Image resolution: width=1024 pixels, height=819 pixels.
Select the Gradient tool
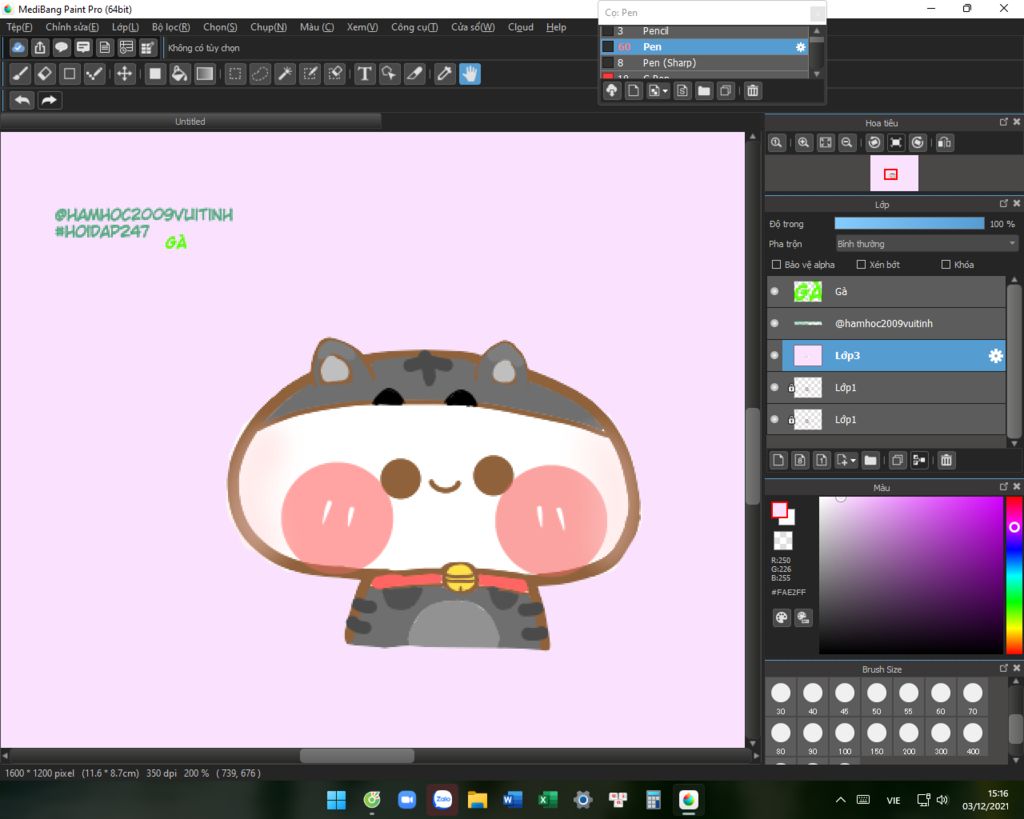coord(204,74)
